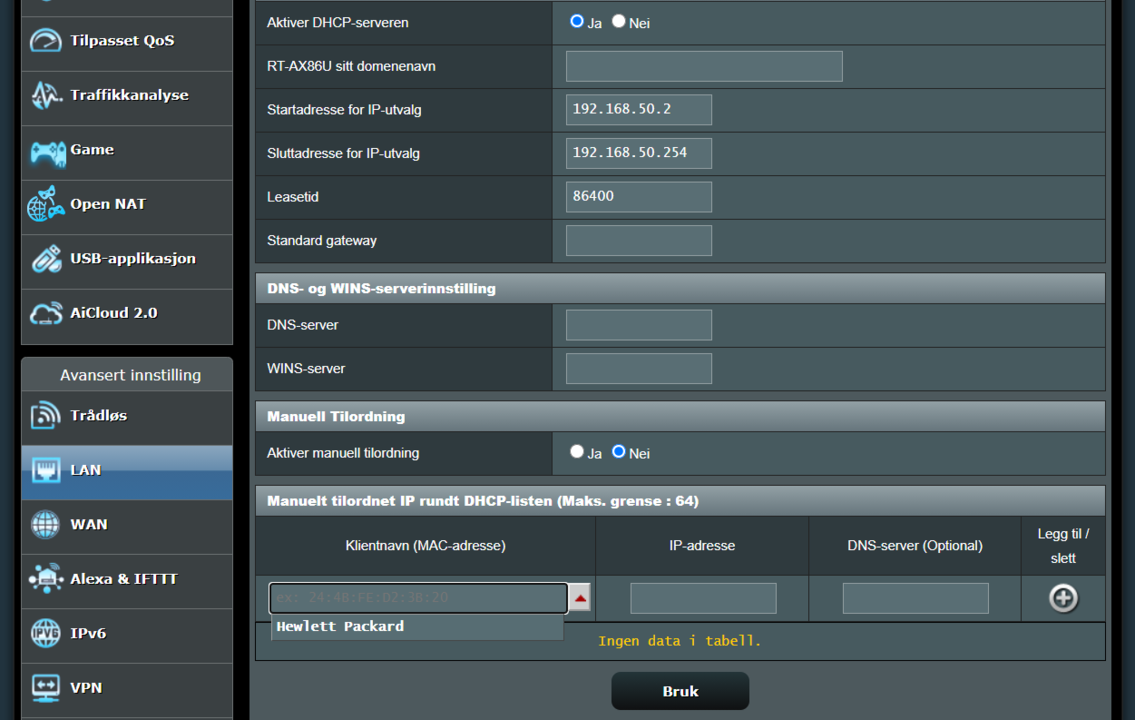This screenshot has width=1135, height=720.
Task: Go to AiCloud 2.0 menu label
Action: (x=114, y=313)
